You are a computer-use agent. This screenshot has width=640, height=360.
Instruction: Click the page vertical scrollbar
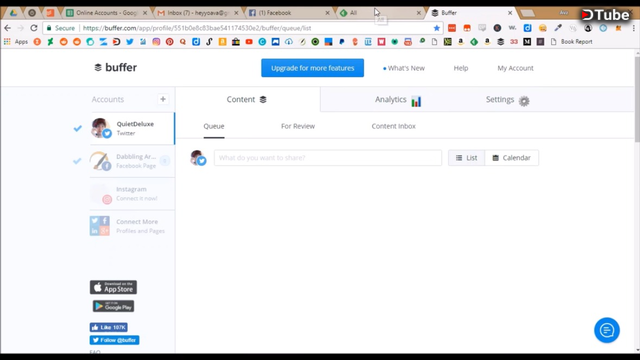tap(637, 99)
